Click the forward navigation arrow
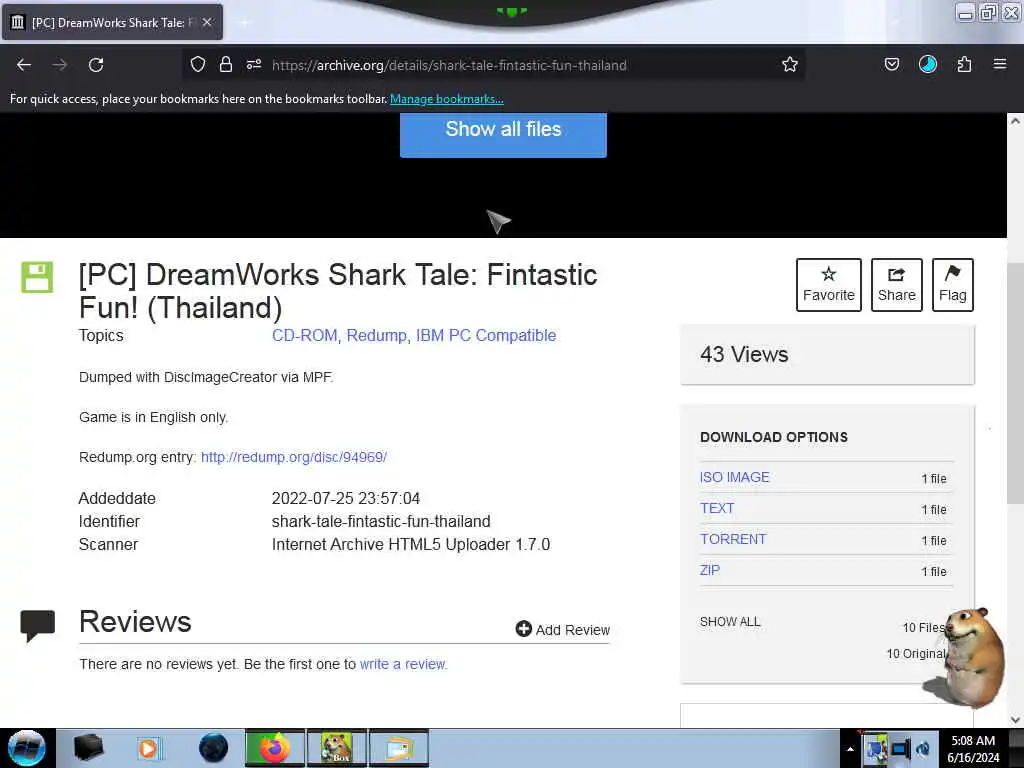1024x768 pixels. pos(59,65)
